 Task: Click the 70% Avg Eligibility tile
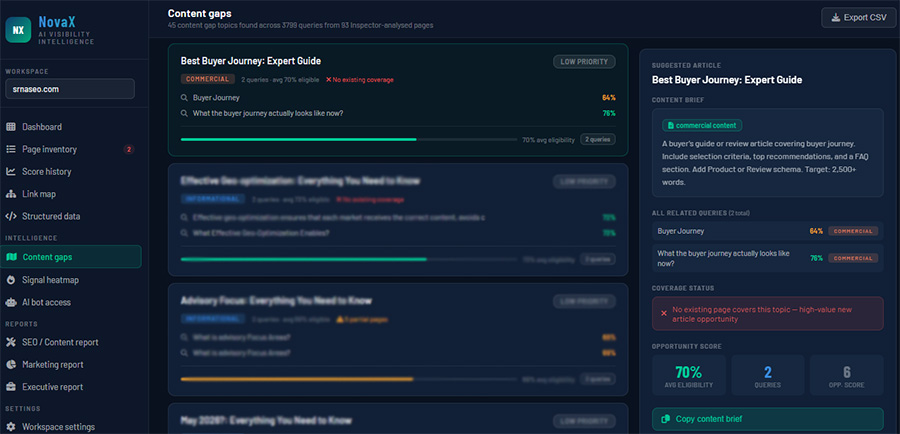point(689,375)
